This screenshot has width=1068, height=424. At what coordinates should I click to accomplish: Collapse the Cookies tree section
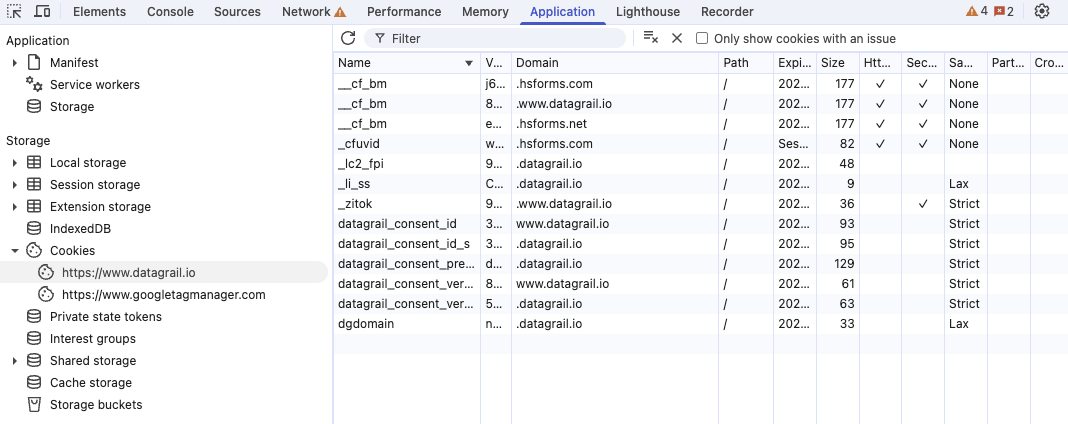pos(15,251)
